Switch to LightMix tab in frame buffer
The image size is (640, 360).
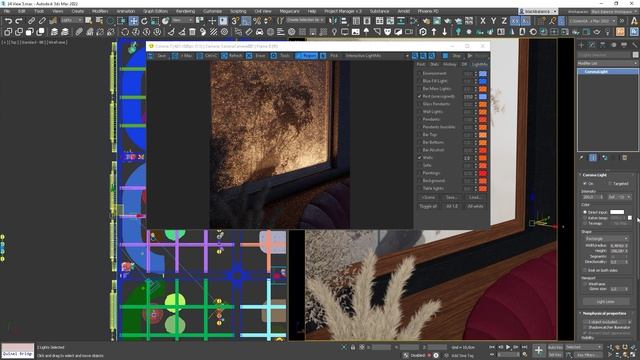[480, 64]
